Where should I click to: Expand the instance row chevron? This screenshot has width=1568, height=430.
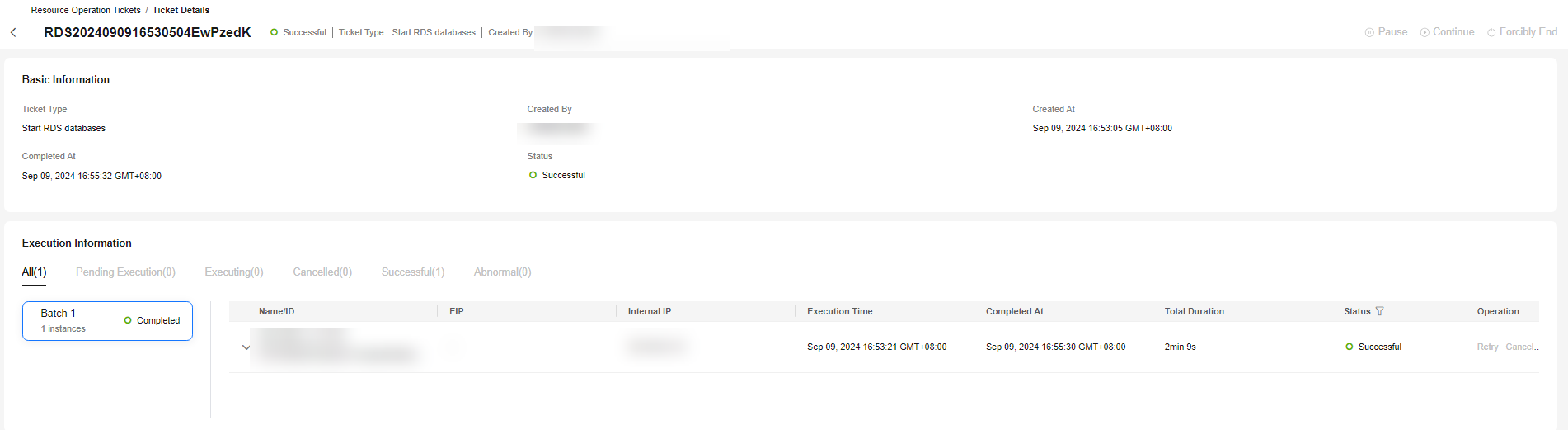coord(246,347)
